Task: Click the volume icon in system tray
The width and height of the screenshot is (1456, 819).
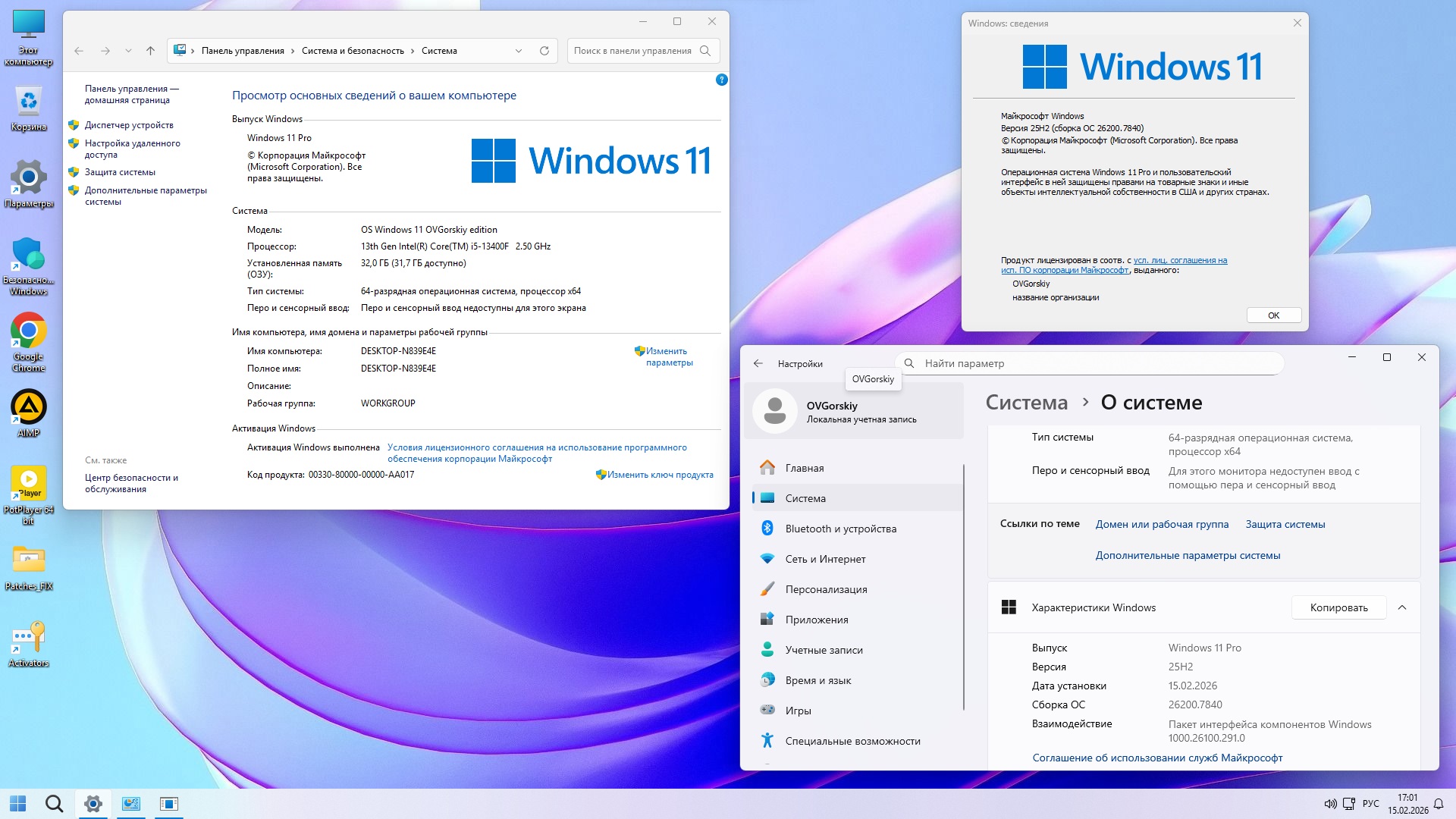Action: click(x=1330, y=804)
